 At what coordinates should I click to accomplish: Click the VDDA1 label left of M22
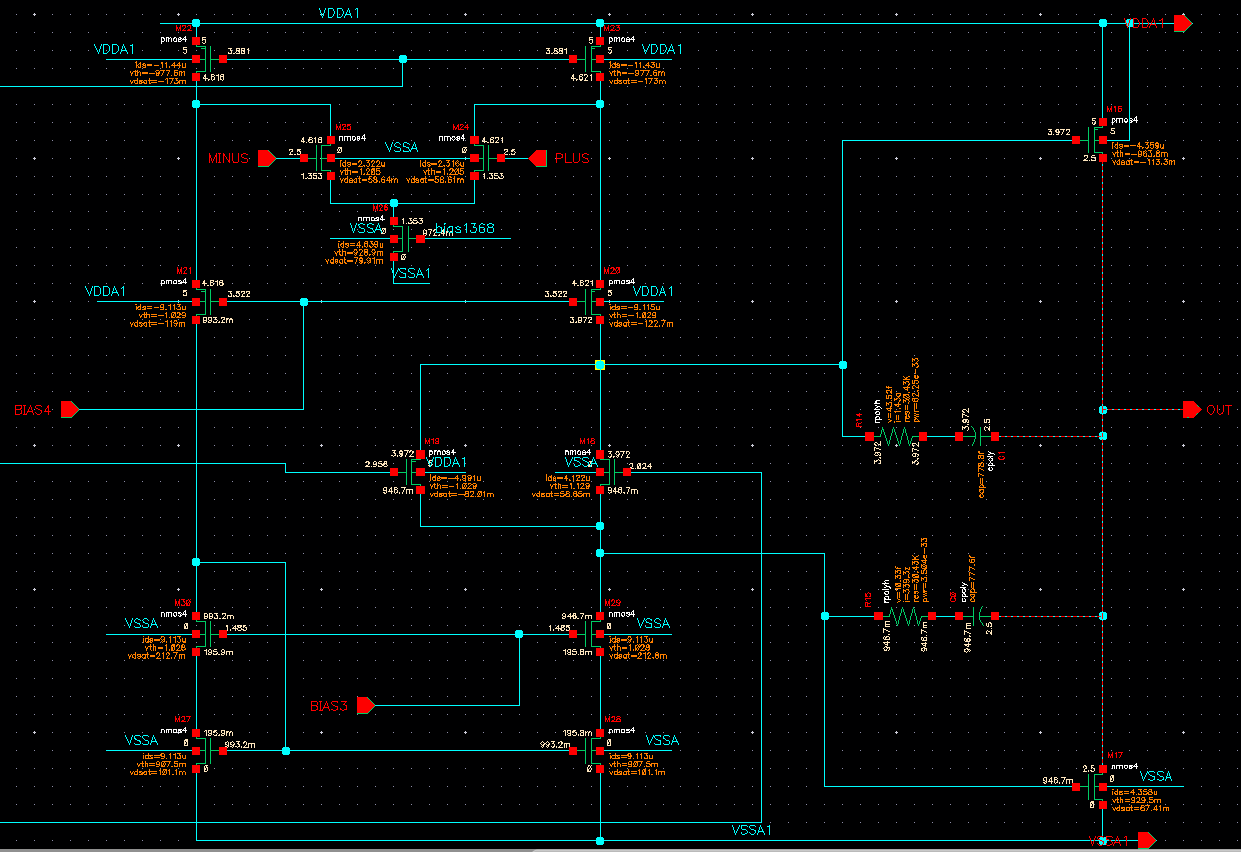(114, 49)
